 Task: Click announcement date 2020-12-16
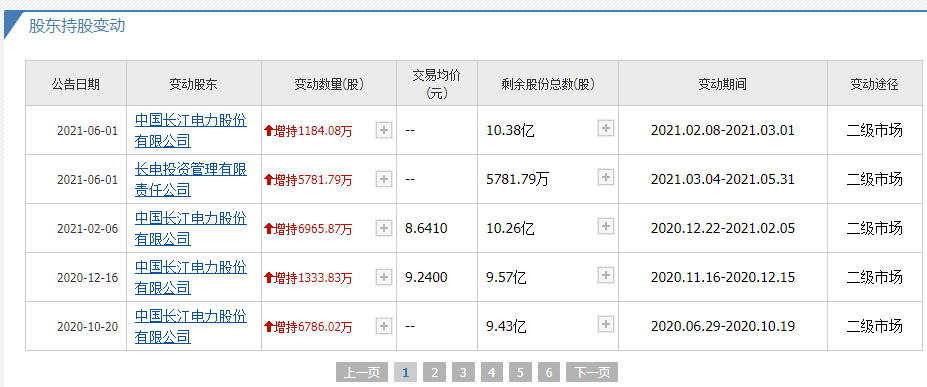pyautogui.click(x=87, y=278)
